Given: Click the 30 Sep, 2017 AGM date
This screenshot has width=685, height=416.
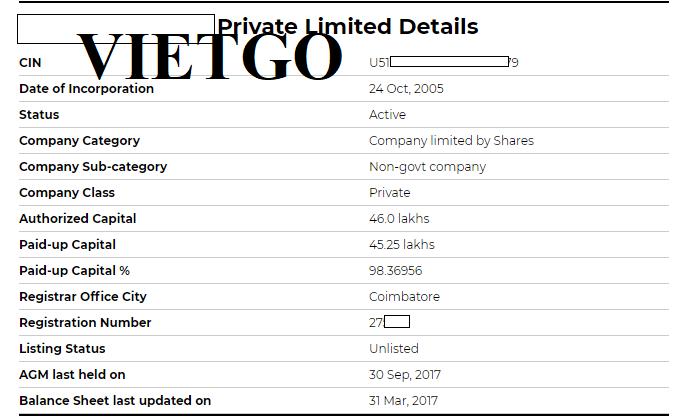Looking at the screenshot, I should tap(405, 374).
